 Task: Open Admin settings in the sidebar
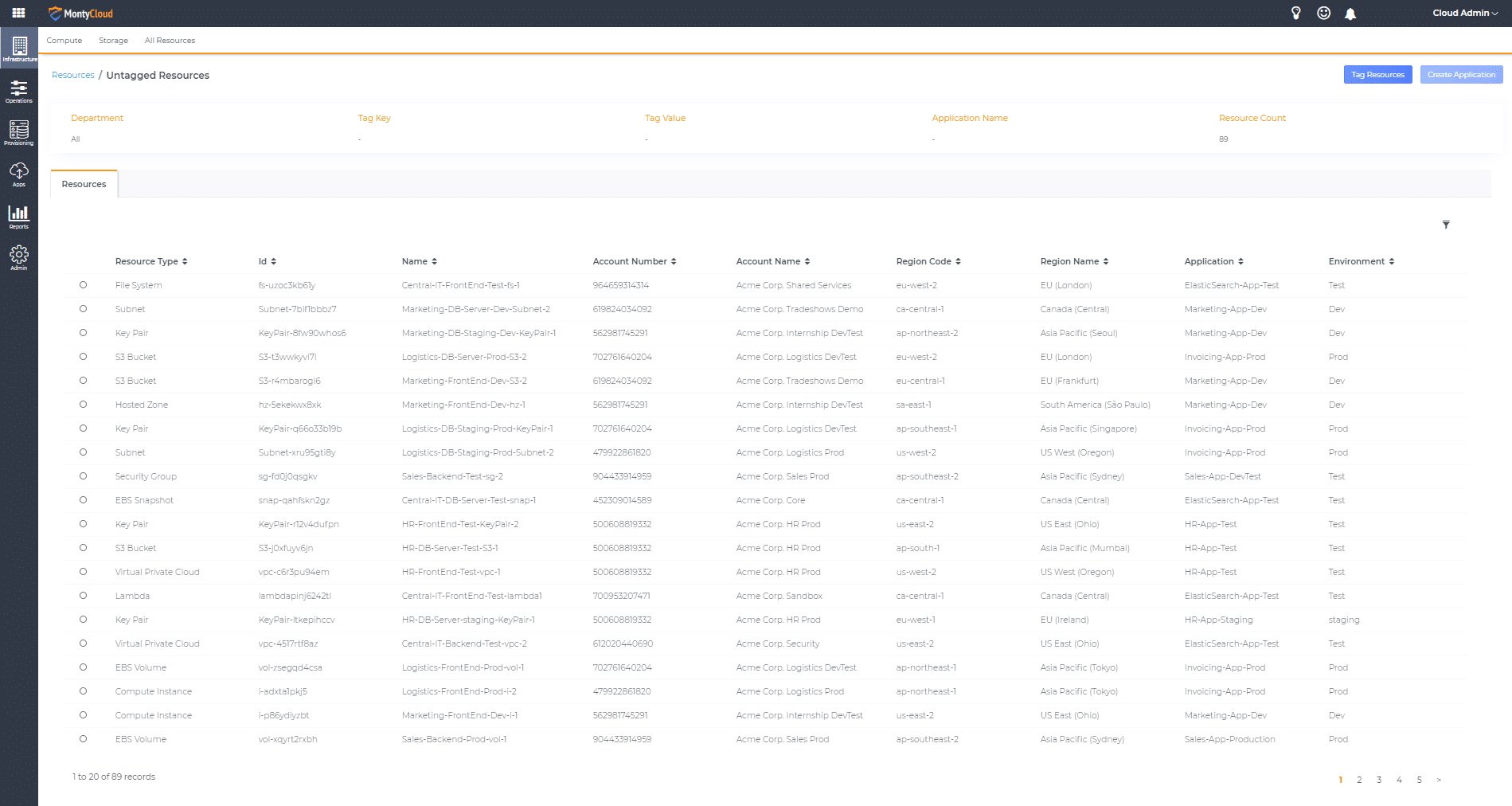click(18, 257)
